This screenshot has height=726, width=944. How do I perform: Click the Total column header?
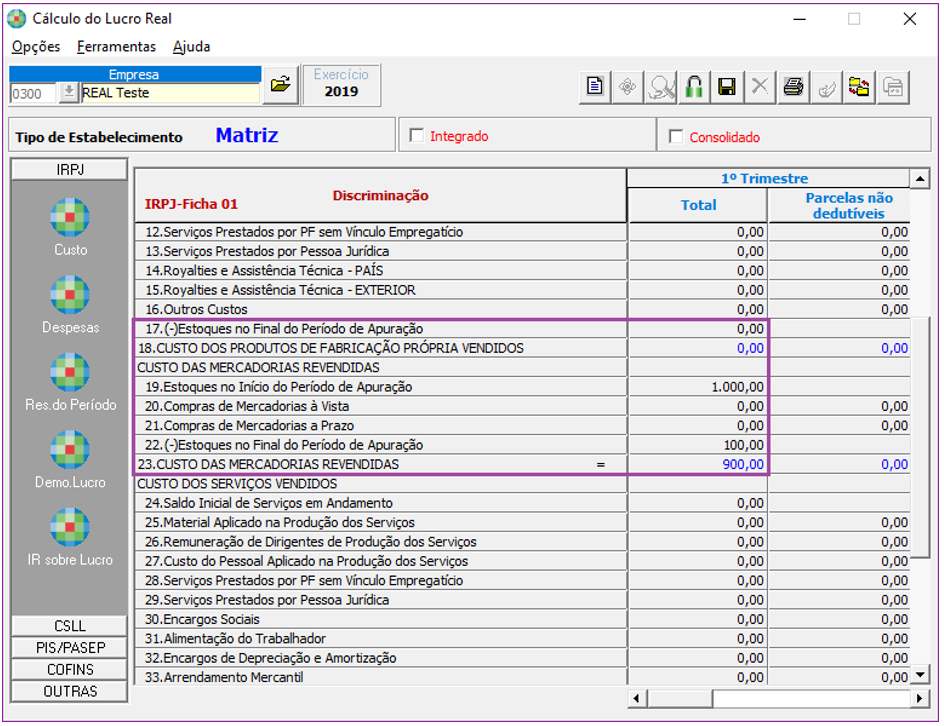click(x=698, y=205)
